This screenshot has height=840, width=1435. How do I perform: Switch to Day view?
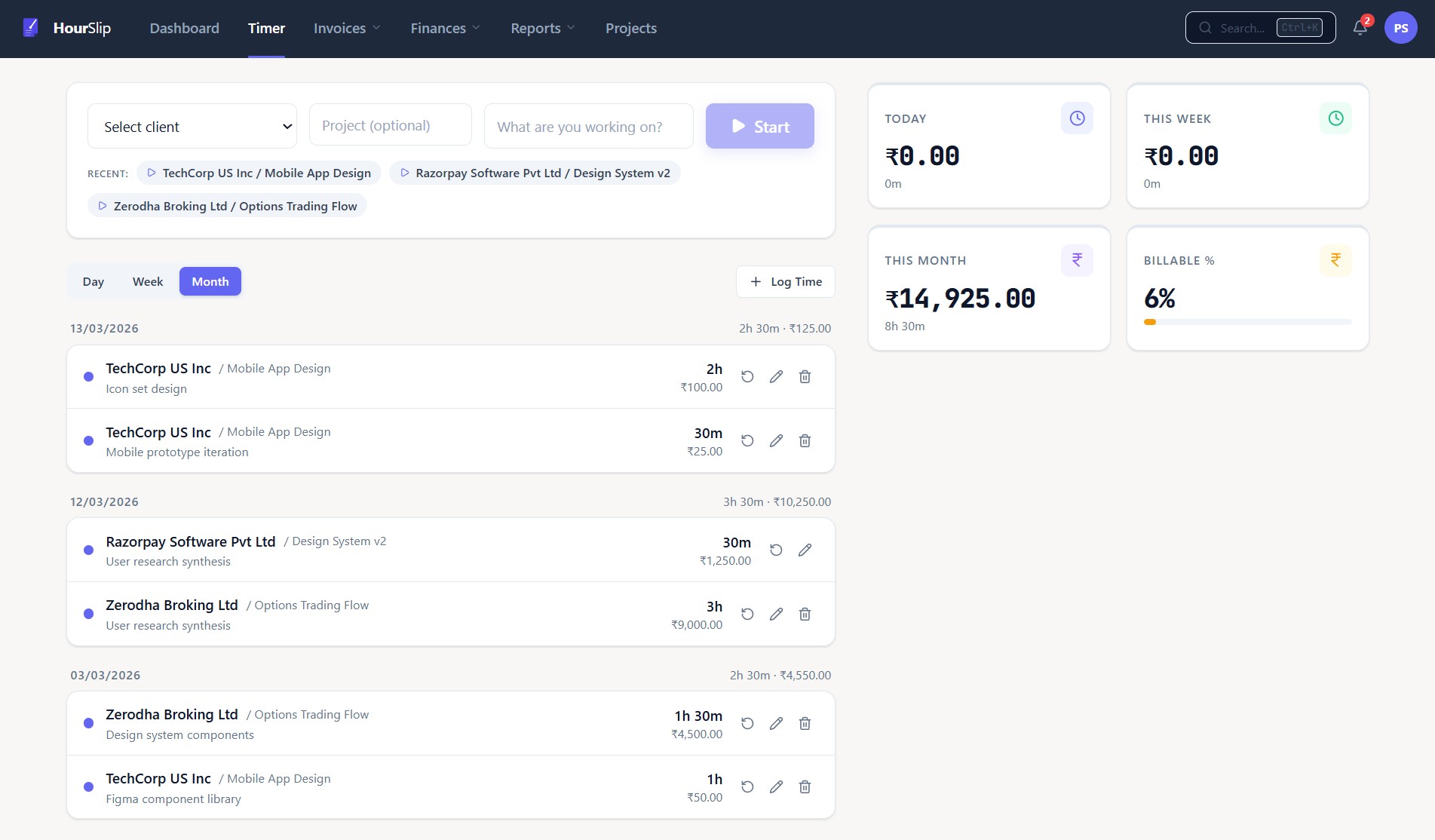click(x=94, y=281)
